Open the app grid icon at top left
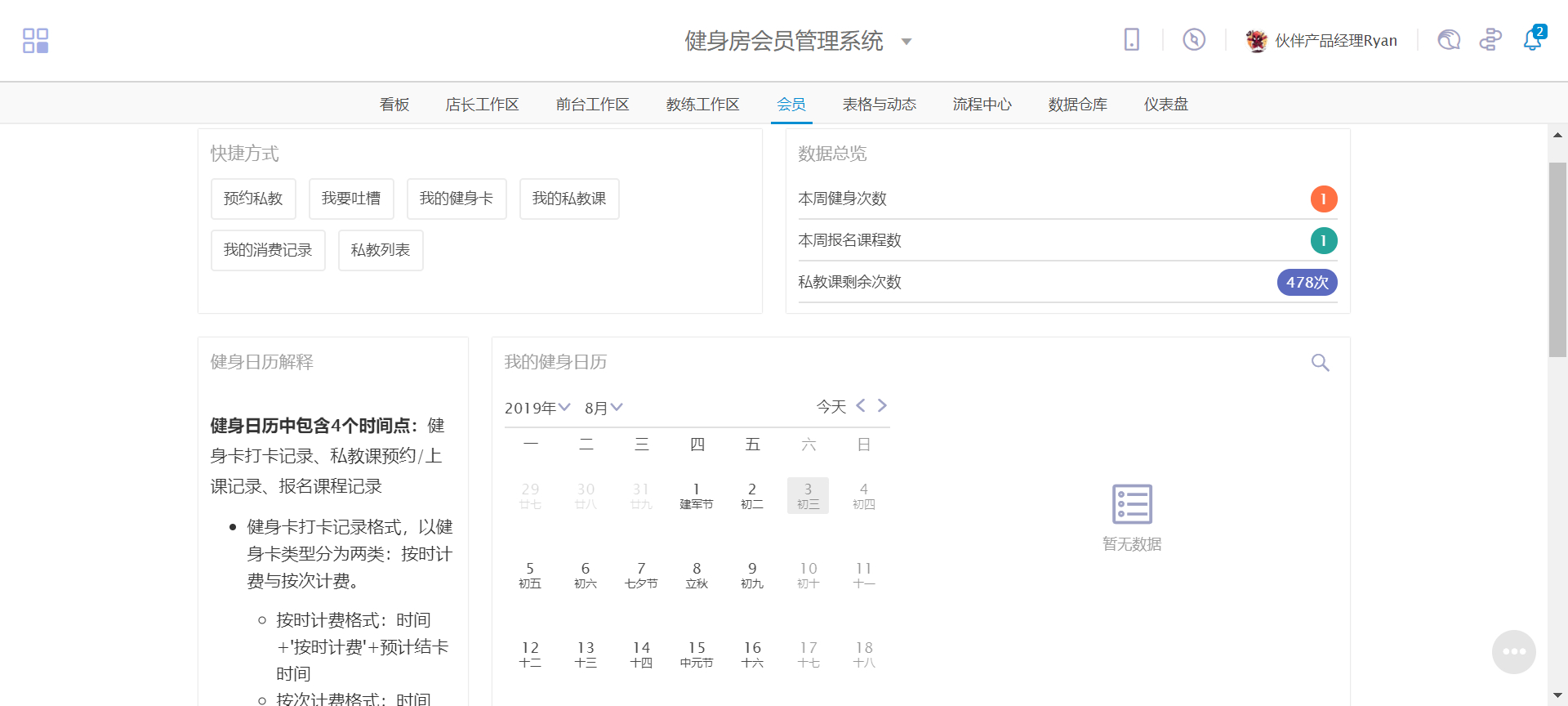Screen dimensions: 1568x706 point(35,40)
